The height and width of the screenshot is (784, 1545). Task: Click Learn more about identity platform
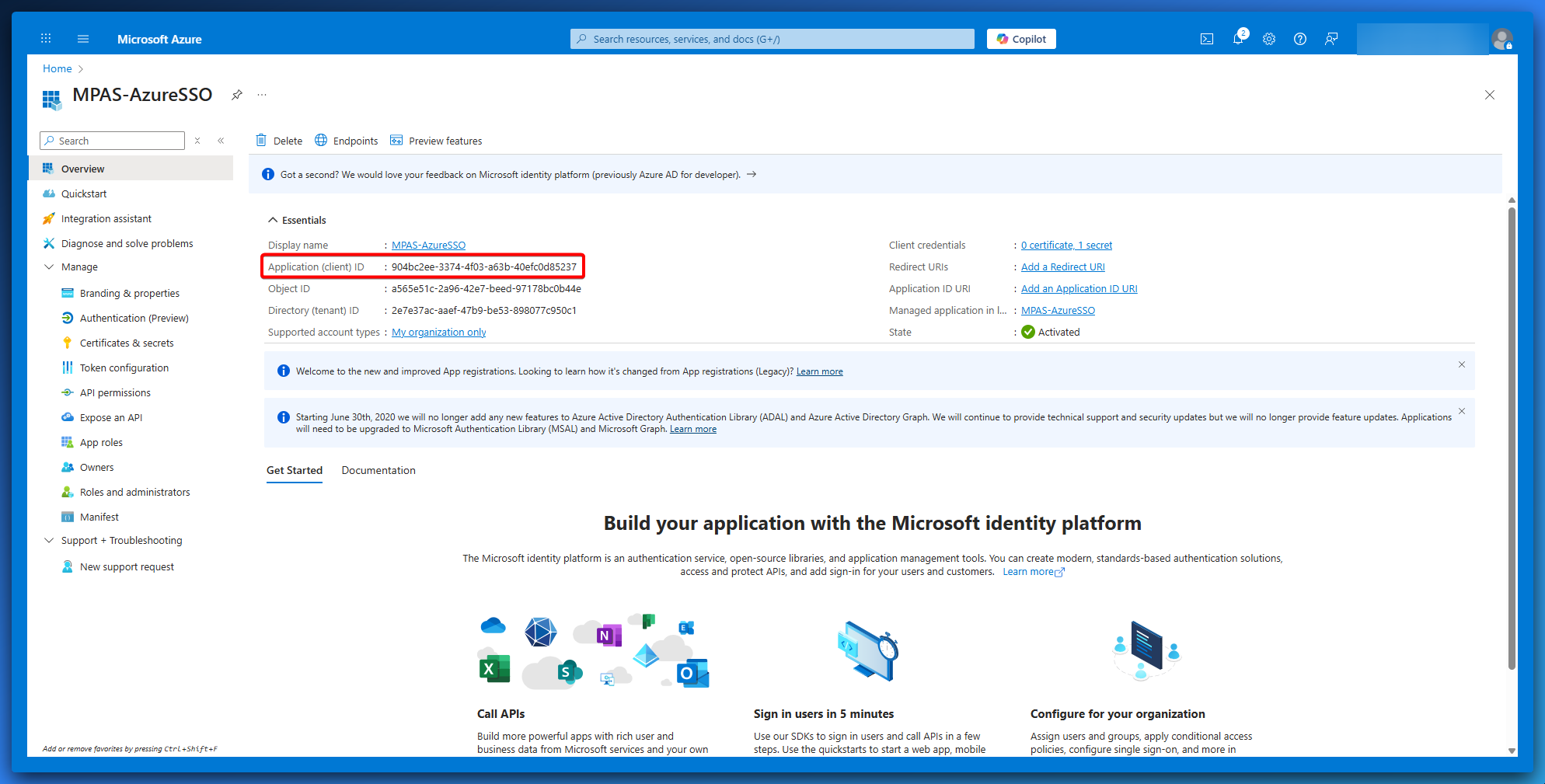pos(1033,572)
